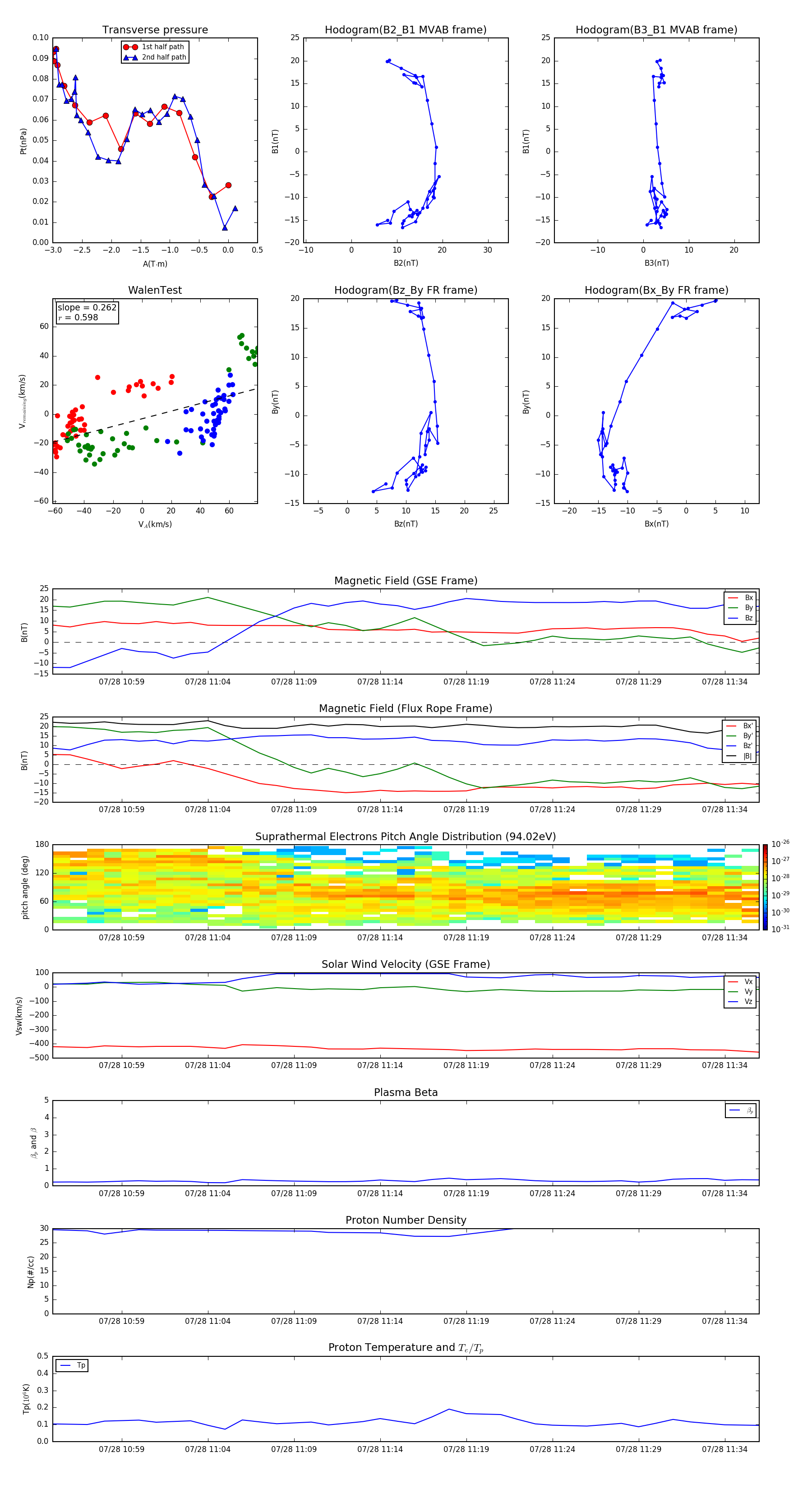Click the 'Hodogram(Bz_By FR frame)' title
The width and height of the screenshot is (812, 1489).
[x=406, y=290]
